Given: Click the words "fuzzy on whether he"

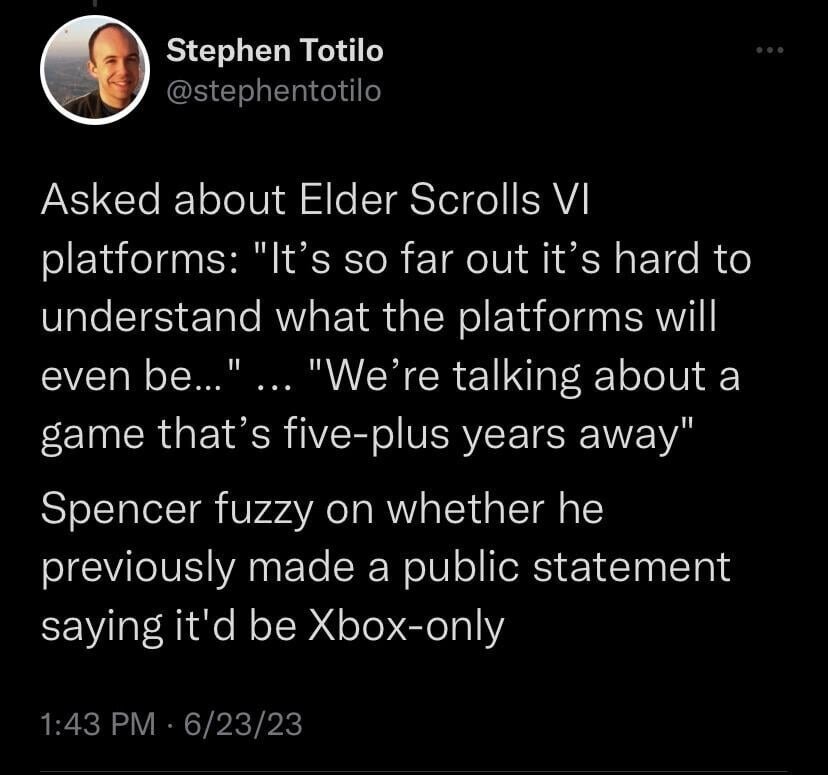Looking at the screenshot, I should coord(410,511).
